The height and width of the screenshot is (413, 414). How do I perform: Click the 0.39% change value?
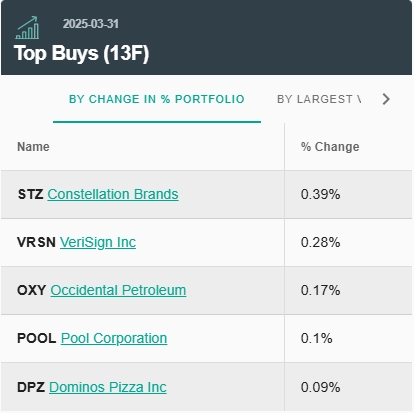(320, 194)
